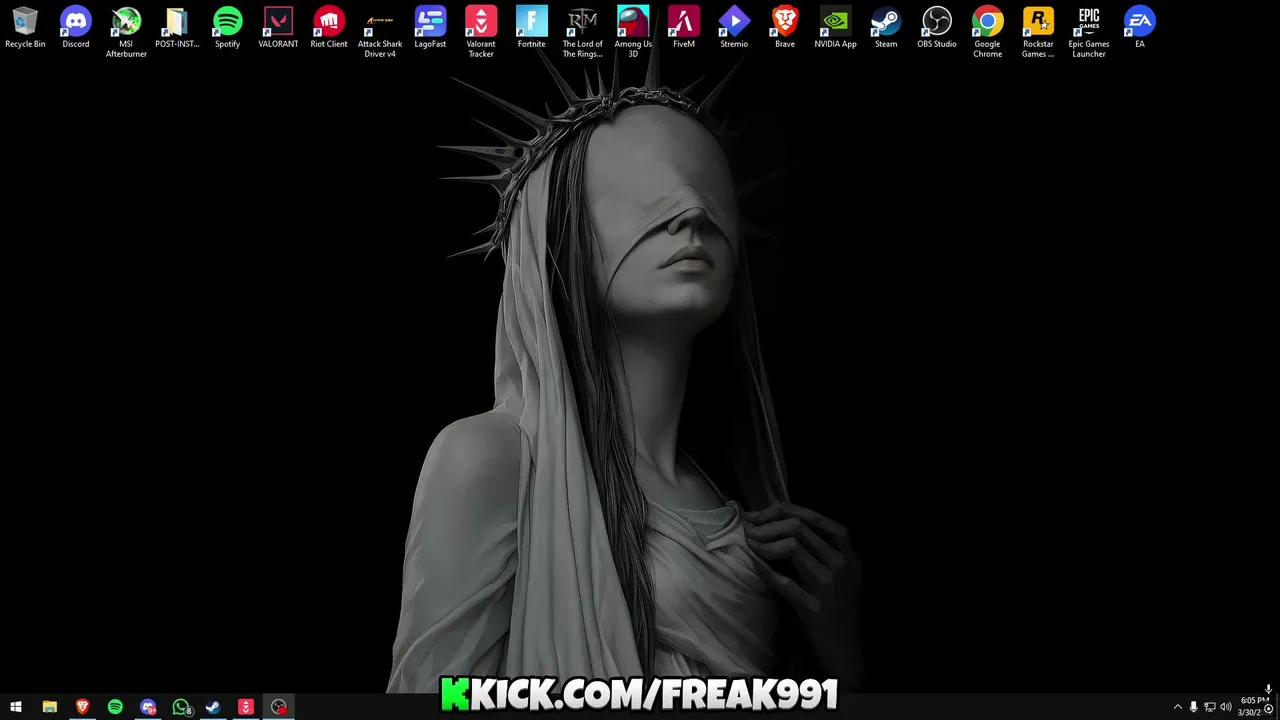
Task: Select the Steam desktop shortcut
Action: click(x=886, y=28)
